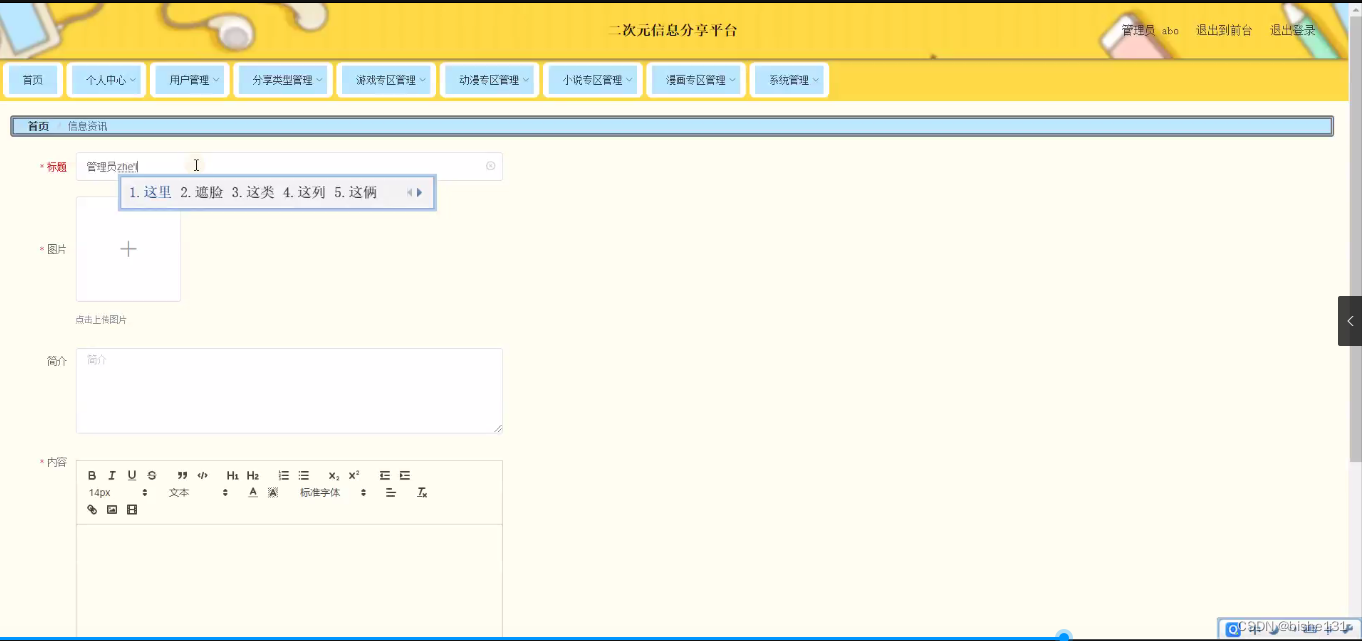Open the 游戏专区管理 menu
Screen dimensions: 1362x641
tap(387, 79)
